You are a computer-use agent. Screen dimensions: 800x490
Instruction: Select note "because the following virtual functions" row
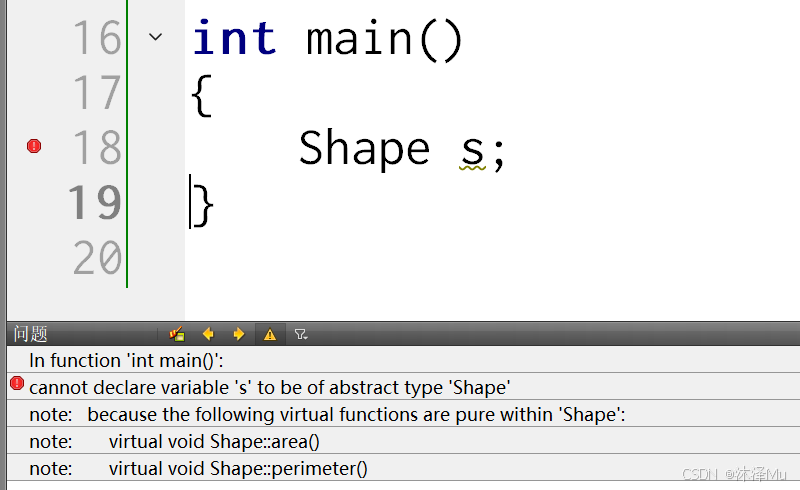pyautogui.click(x=403, y=414)
